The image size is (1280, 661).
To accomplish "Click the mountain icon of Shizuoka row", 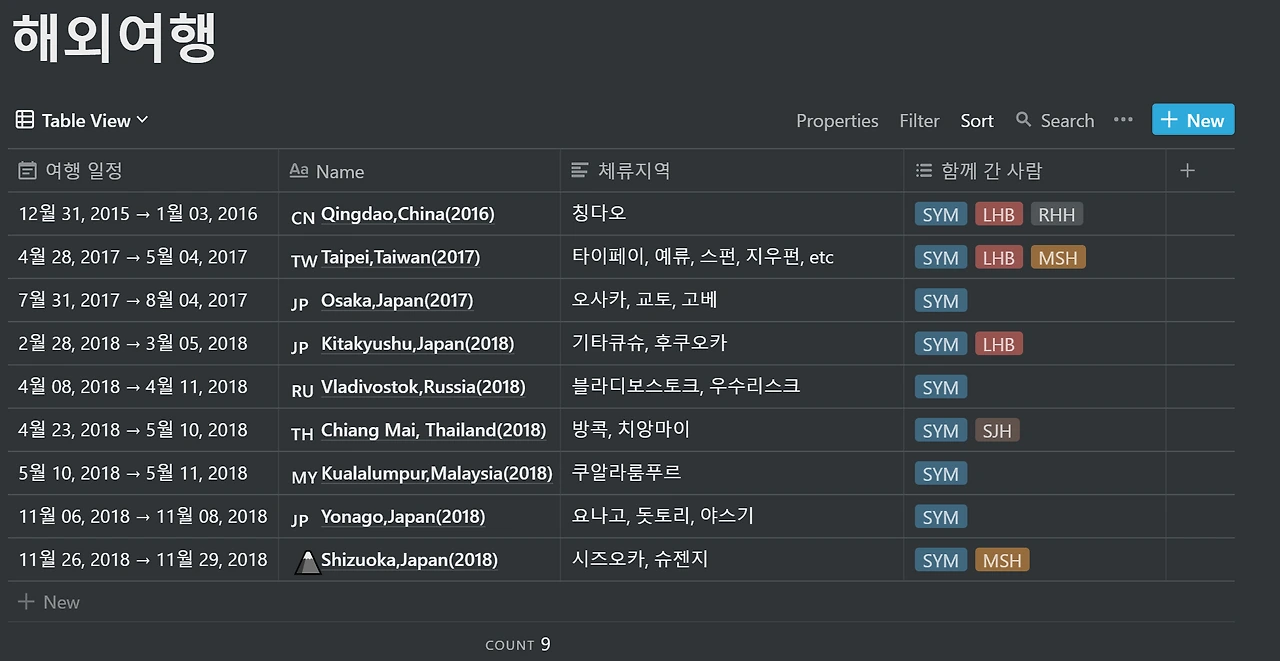I will pyautogui.click(x=307, y=562).
